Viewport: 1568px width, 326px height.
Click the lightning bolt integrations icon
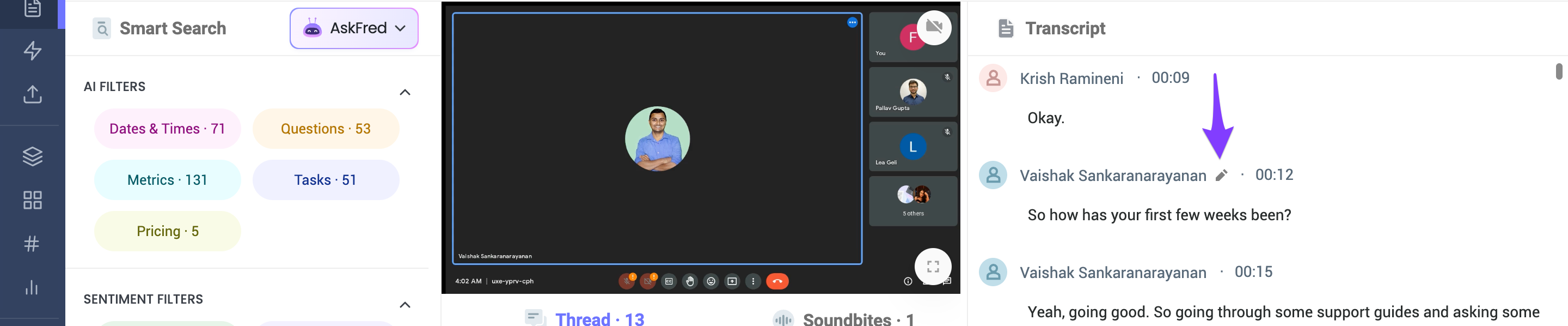(32, 51)
